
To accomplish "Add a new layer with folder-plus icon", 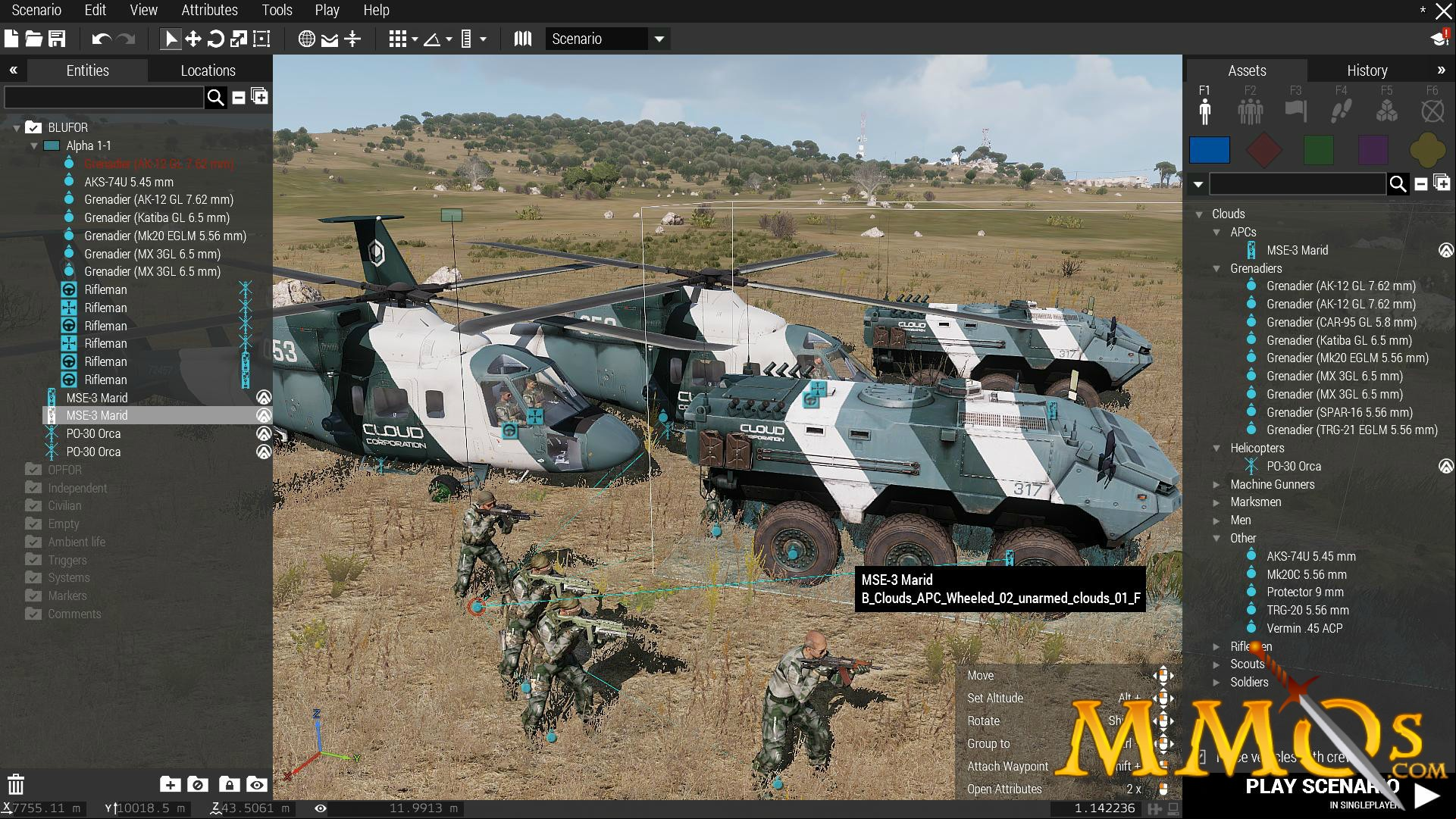I will (x=170, y=784).
